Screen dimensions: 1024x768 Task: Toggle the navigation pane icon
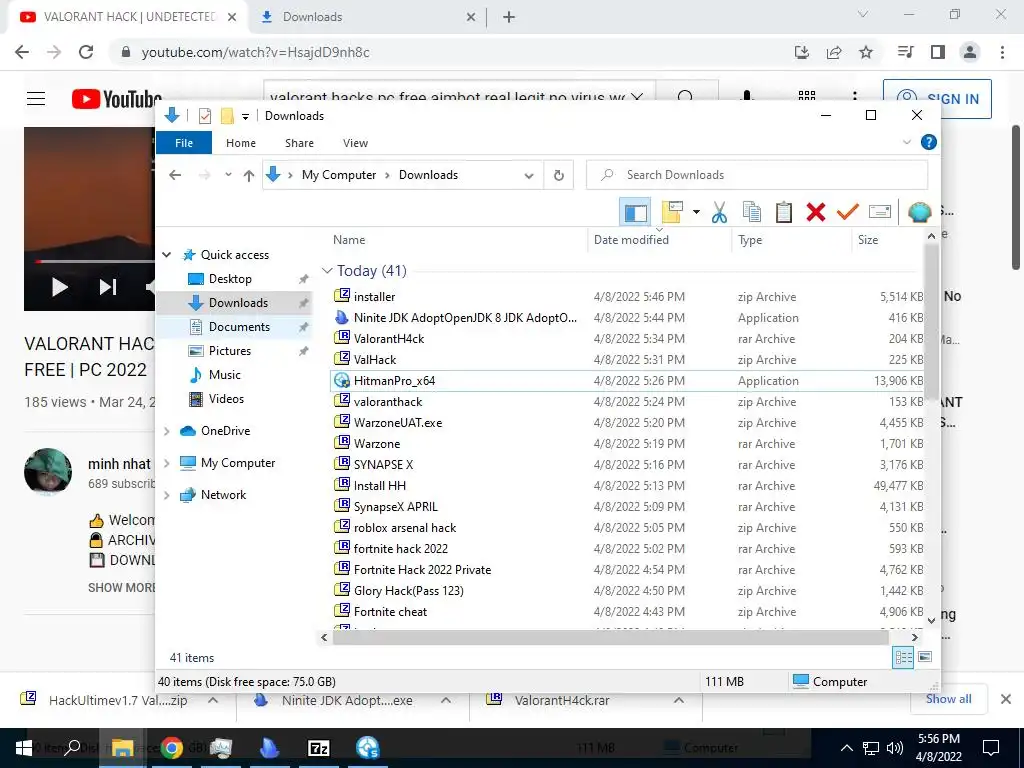pyautogui.click(x=635, y=212)
